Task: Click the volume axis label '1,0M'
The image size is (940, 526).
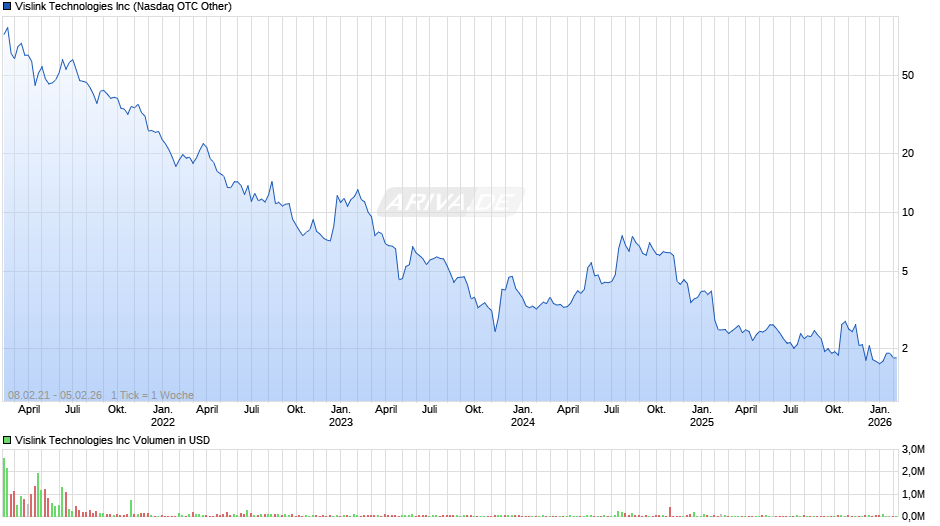Action: pos(913,494)
